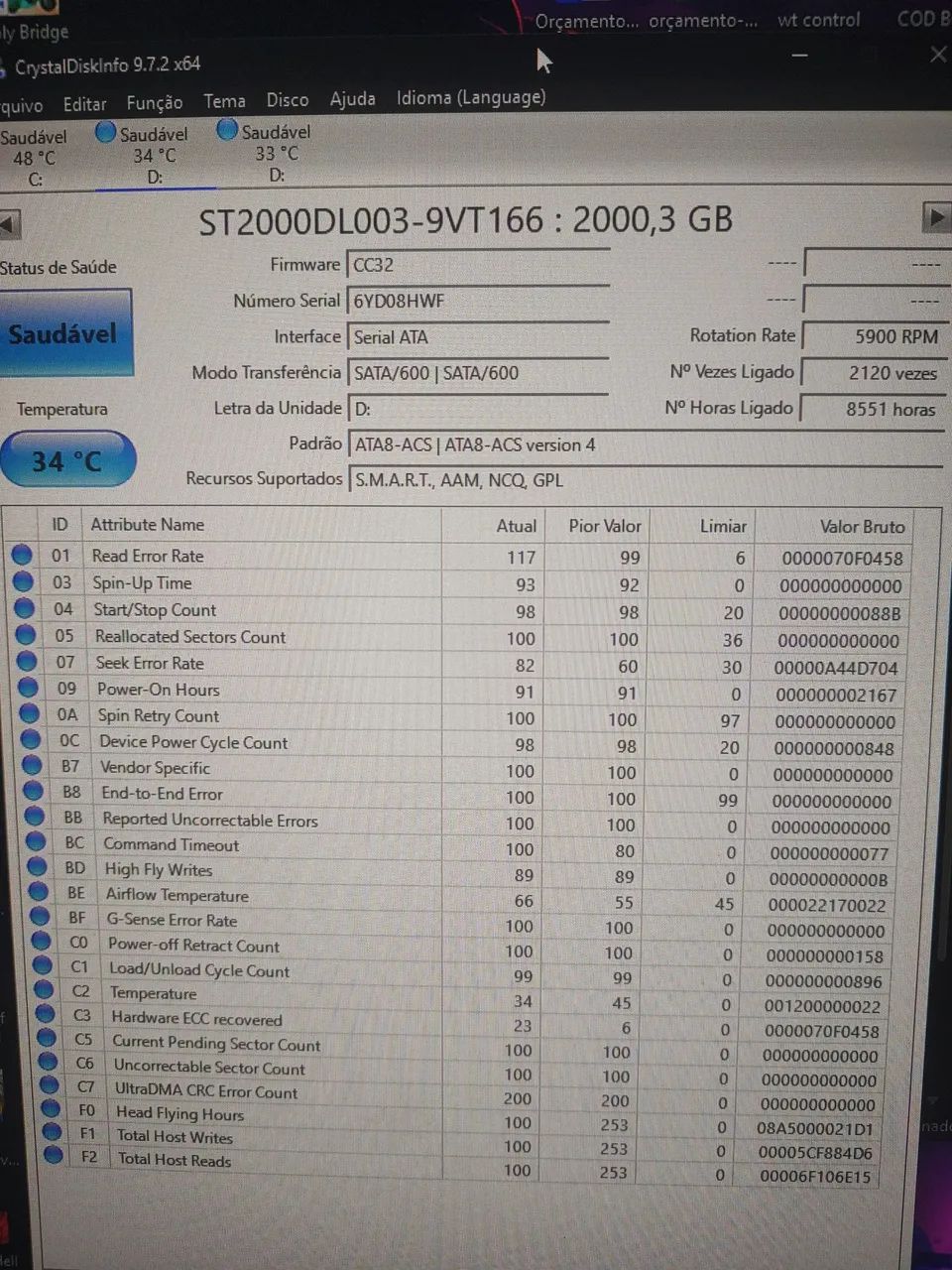Click status circle of Reported Uncorrectable Errors
Image resolution: width=952 pixels, height=1270 pixels.
point(35,816)
